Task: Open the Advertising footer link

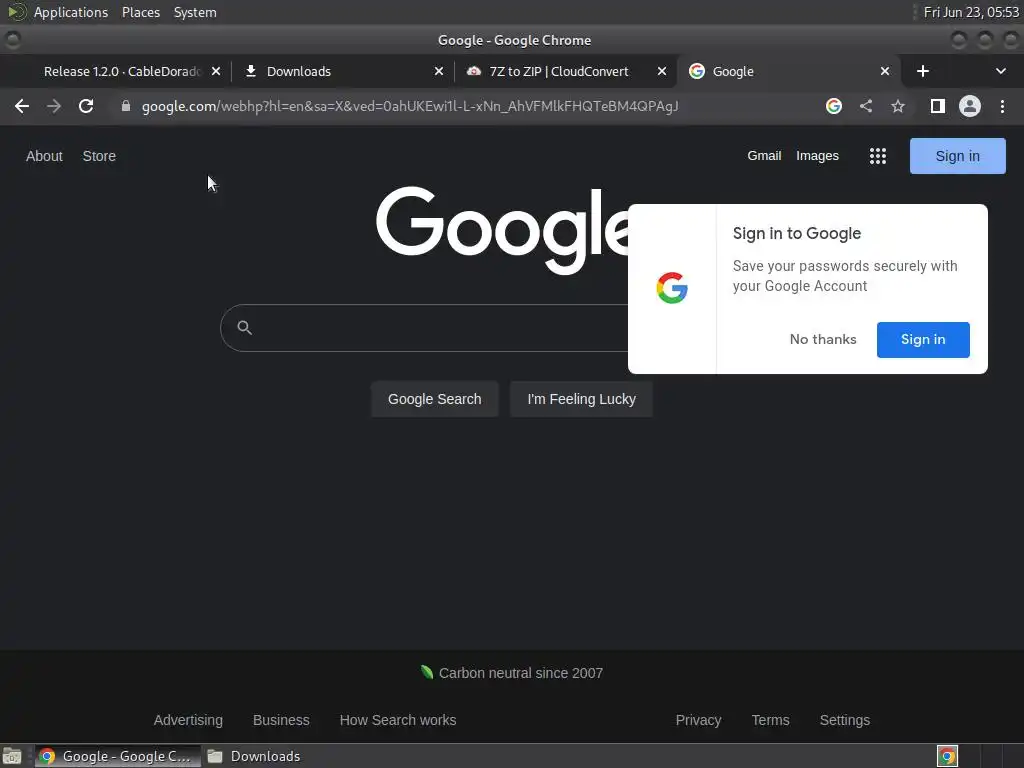Action: [x=188, y=720]
